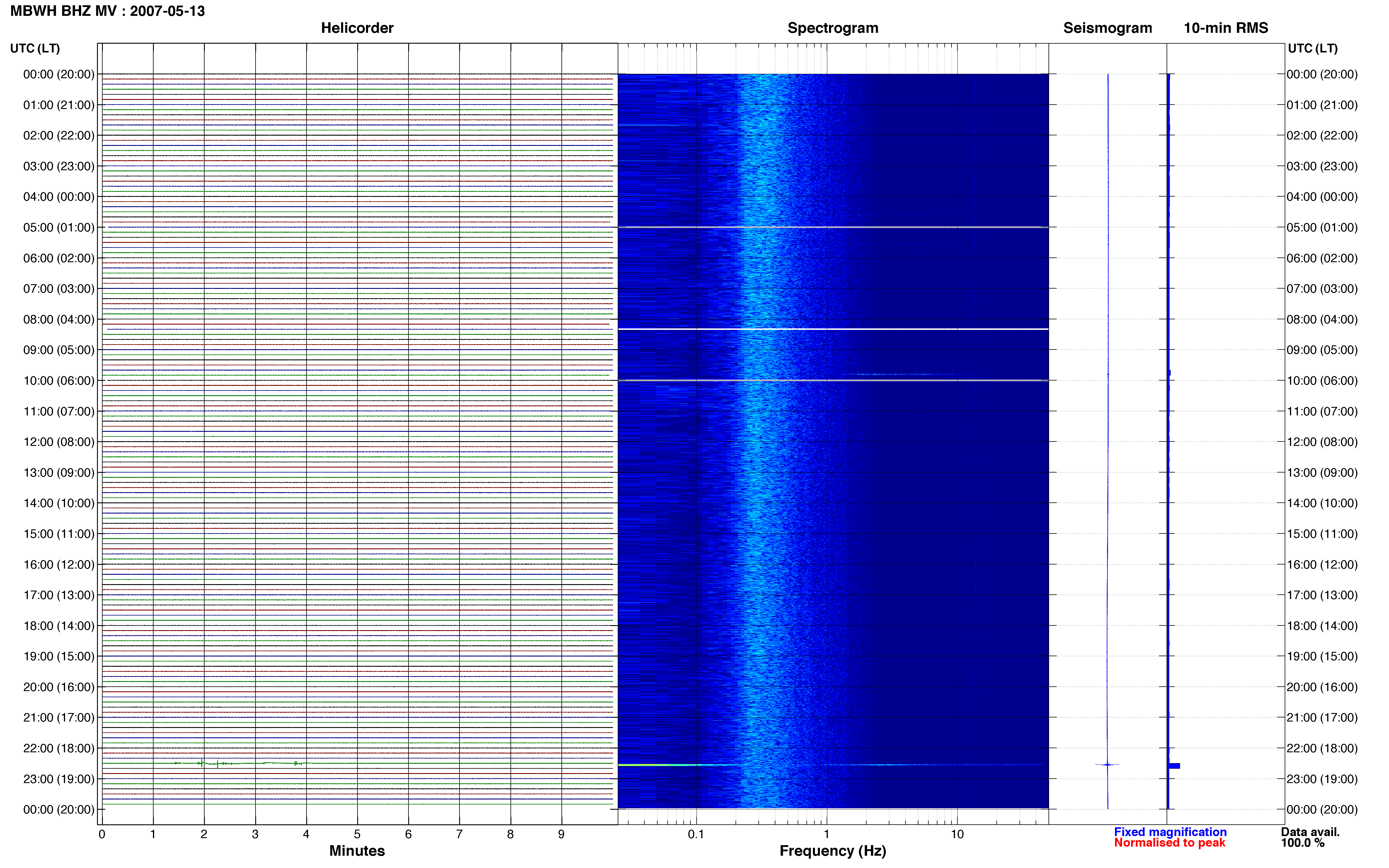The image size is (1389, 868).
Task: Click left time label '10:00 (06:00)'
Action: click(x=59, y=381)
